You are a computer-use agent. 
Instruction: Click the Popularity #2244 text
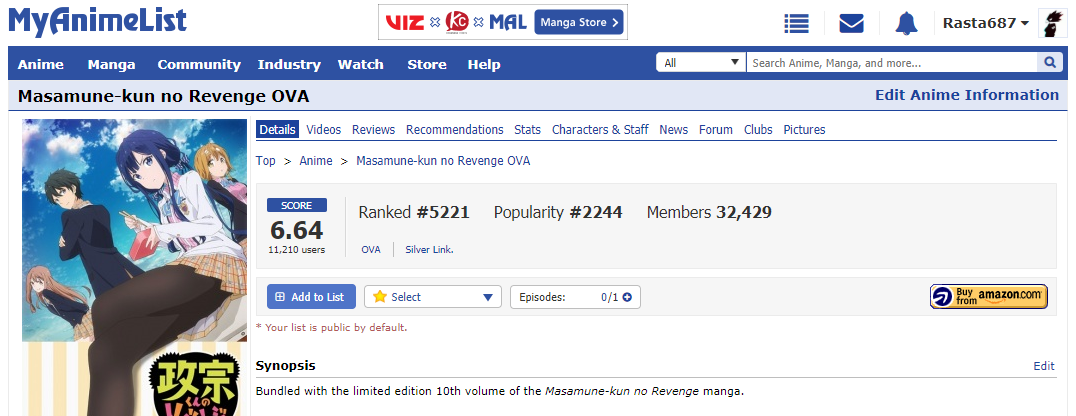pos(558,213)
